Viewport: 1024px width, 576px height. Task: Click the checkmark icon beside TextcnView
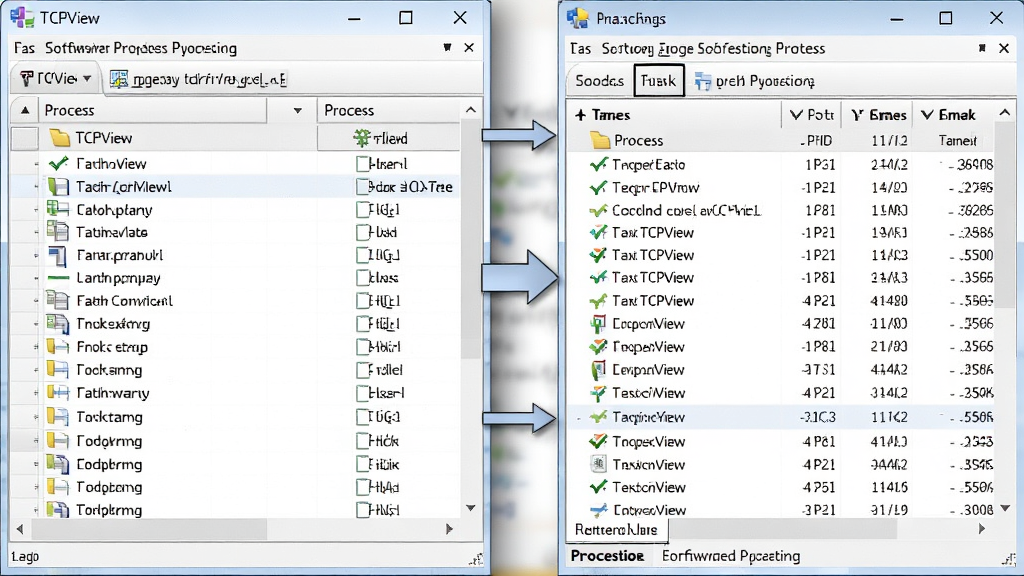tap(598, 487)
